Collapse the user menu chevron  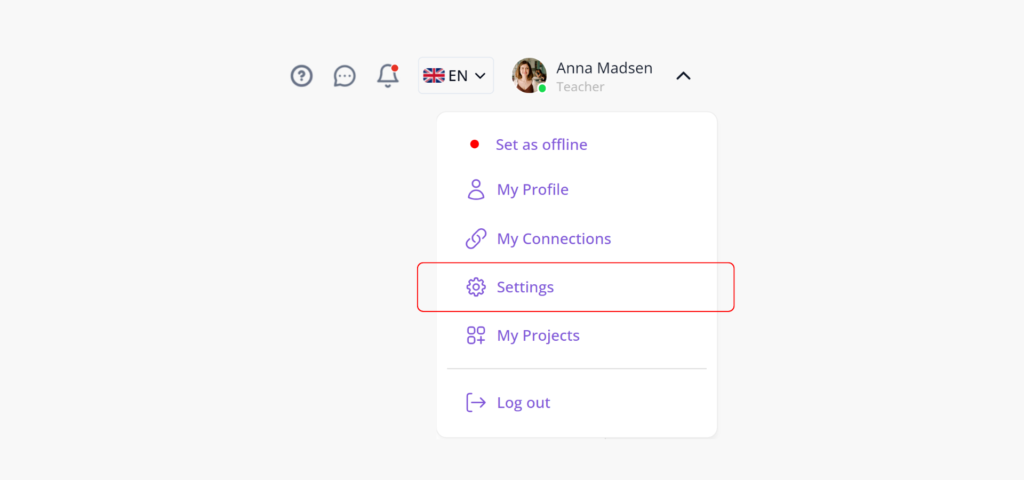pyautogui.click(x=683, y=76)
